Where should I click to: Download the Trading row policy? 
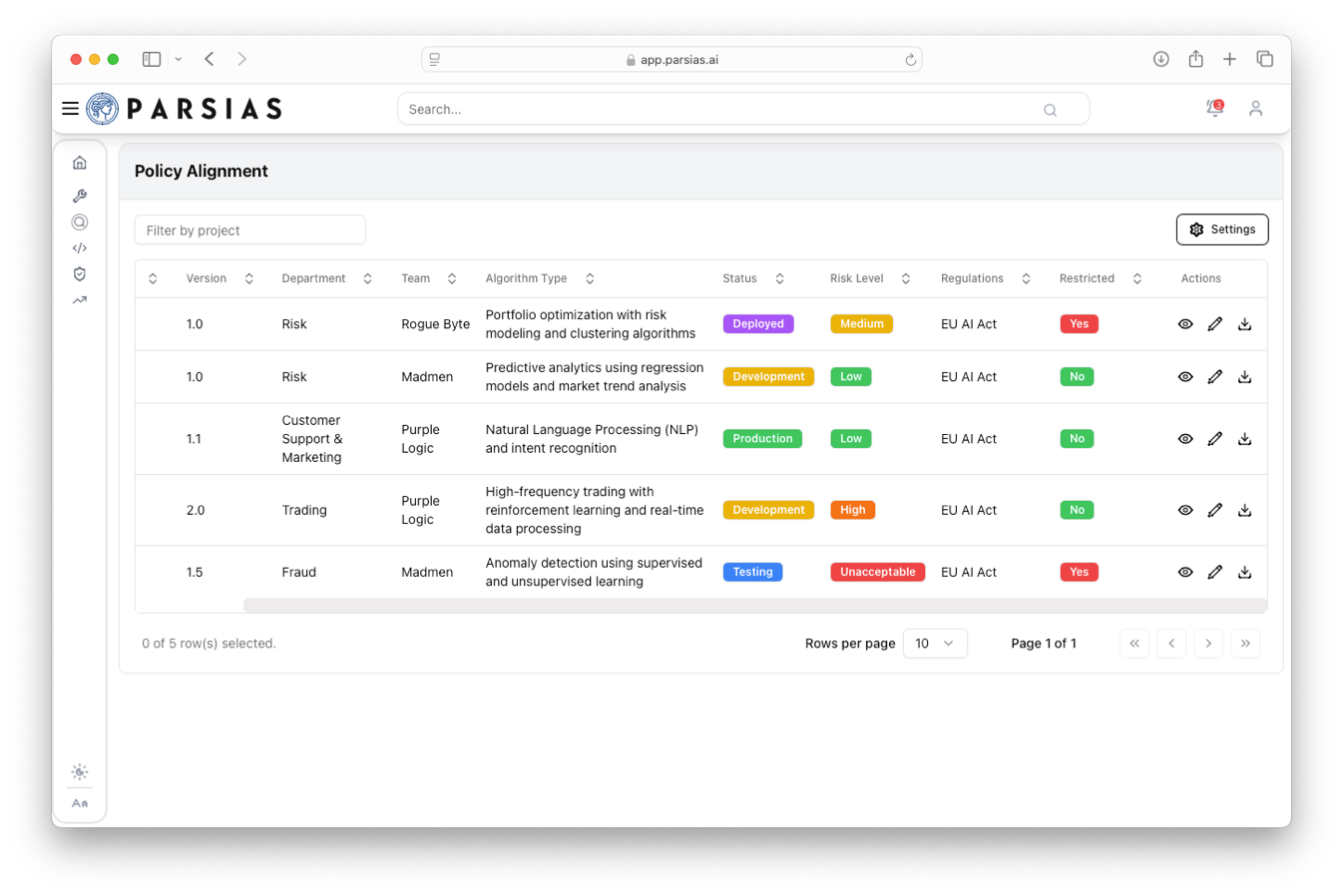click(1244, 510)
